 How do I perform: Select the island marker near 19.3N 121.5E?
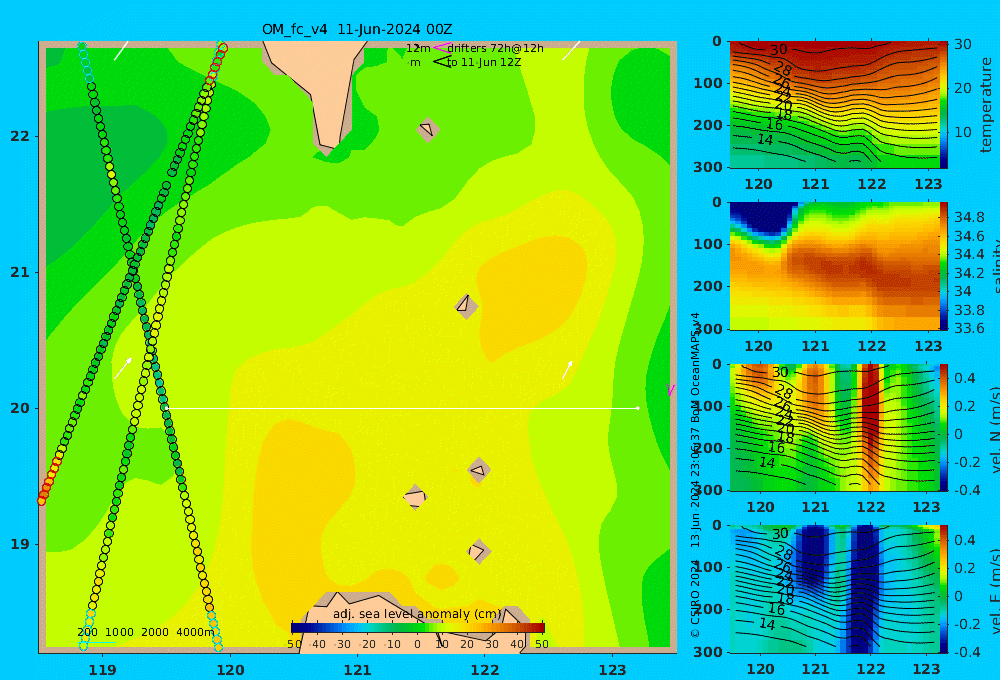coord(415,497)
